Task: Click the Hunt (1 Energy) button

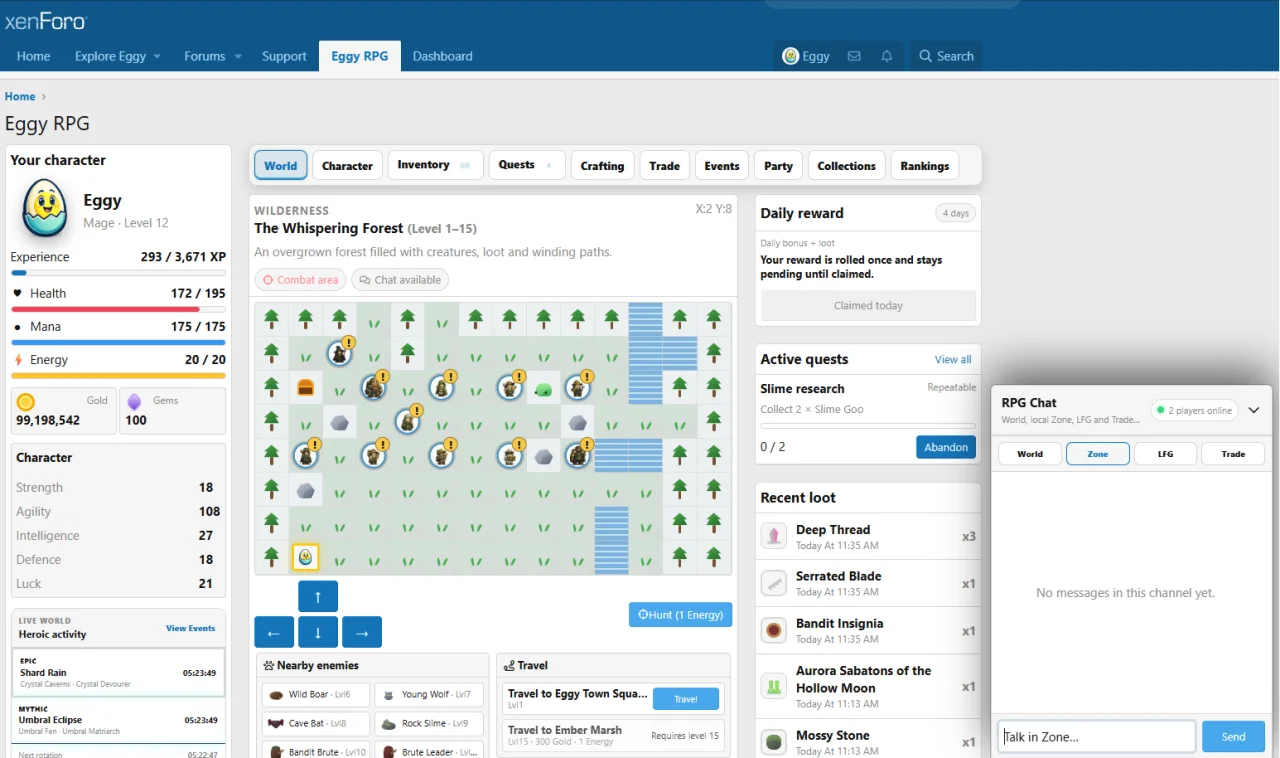Action: coord(680,615)
